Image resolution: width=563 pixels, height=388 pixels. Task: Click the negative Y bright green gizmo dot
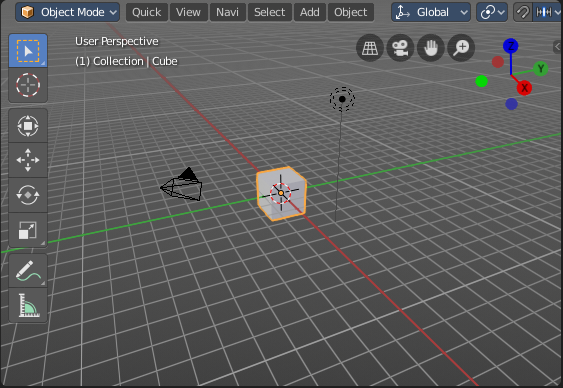pos(481,81)
